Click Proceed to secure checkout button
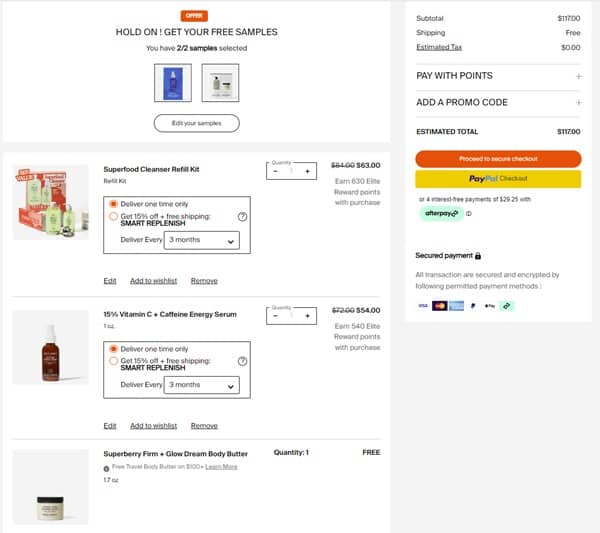 [498, 159]
